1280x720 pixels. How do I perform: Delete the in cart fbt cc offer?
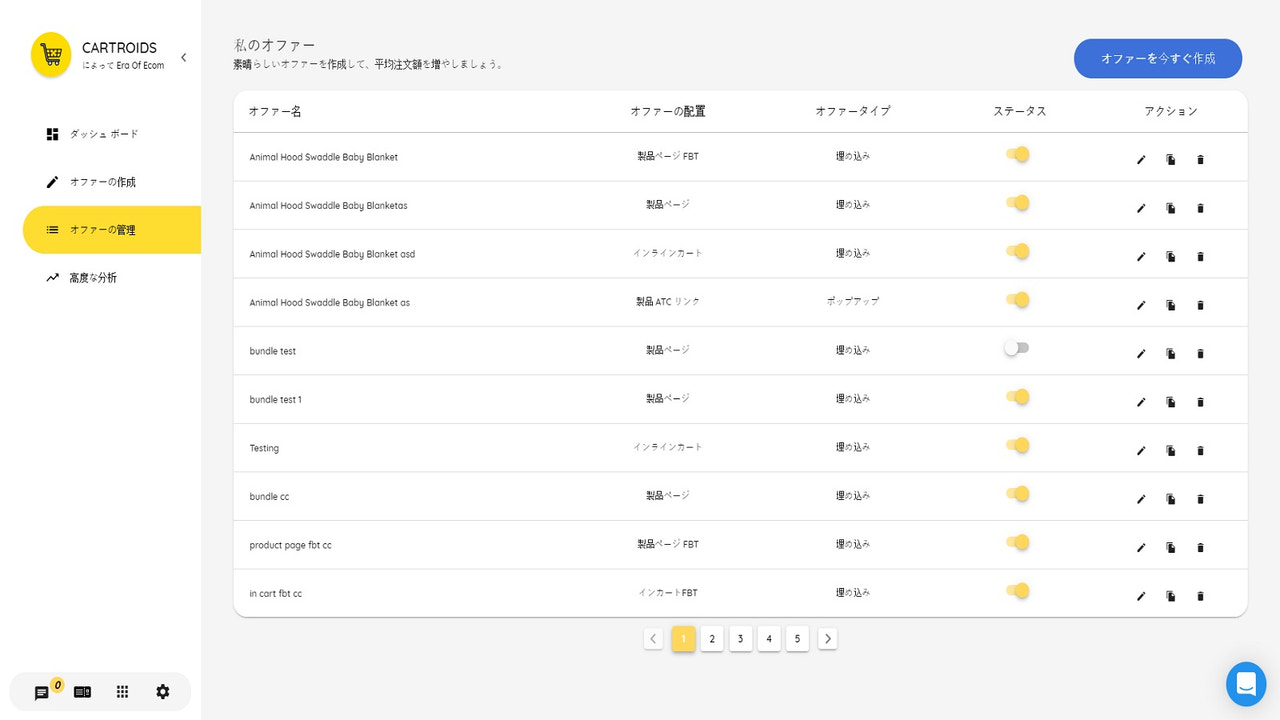(1201, 596)
